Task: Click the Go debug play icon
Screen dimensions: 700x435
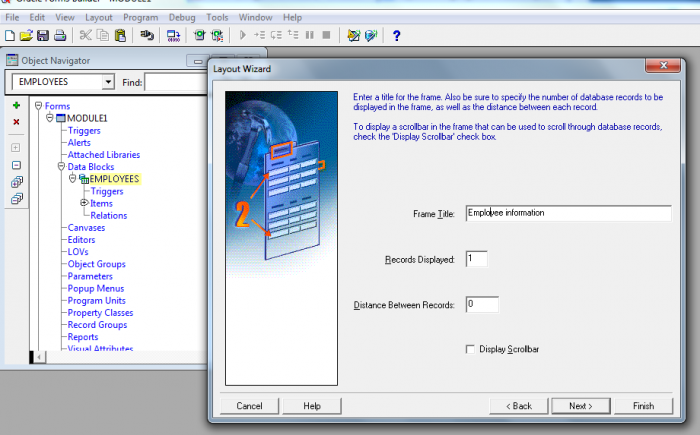Action: pos(243,35)
